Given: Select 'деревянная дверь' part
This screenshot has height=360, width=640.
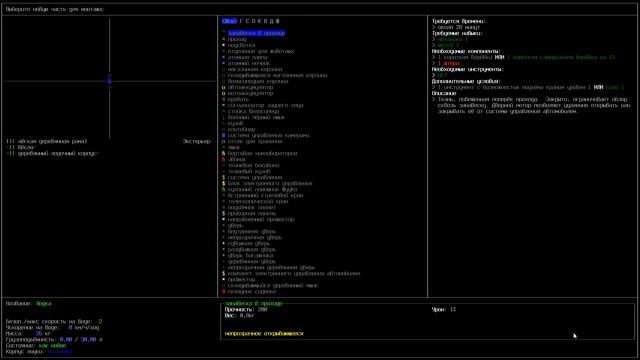Looking at the screenshot, I should point(252,261).
